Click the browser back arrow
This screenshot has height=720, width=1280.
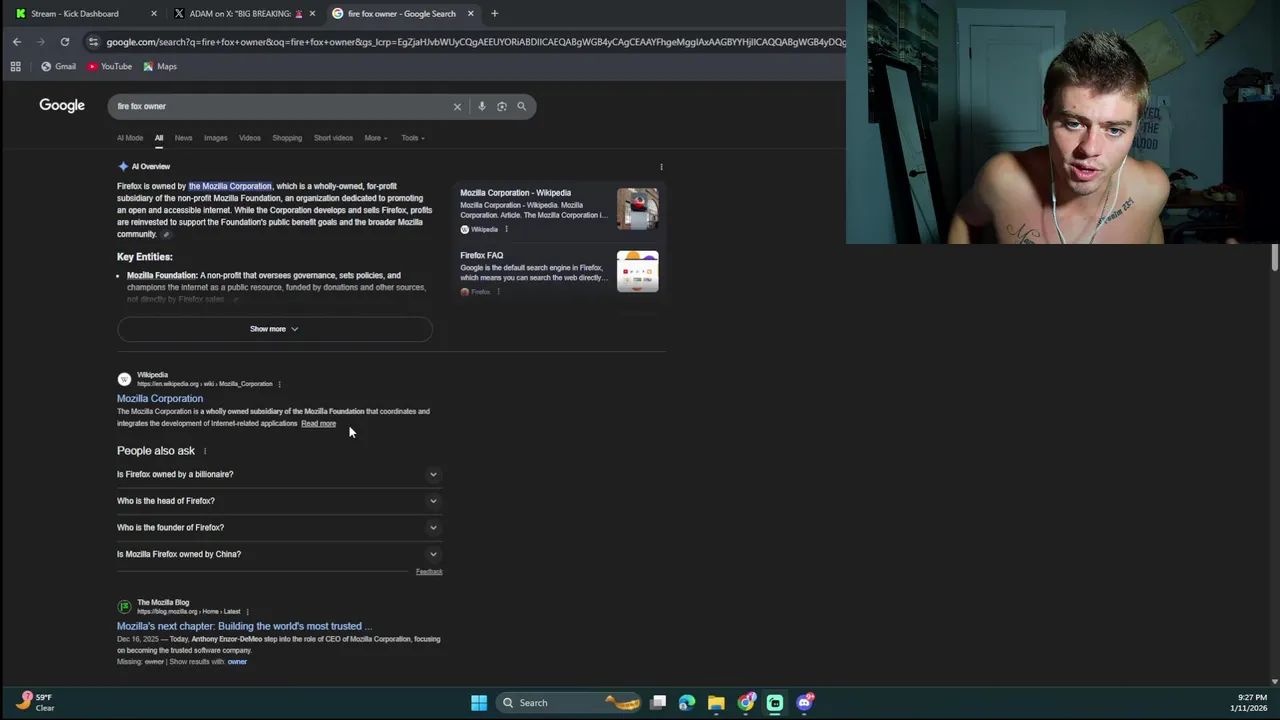pos(17,42)
